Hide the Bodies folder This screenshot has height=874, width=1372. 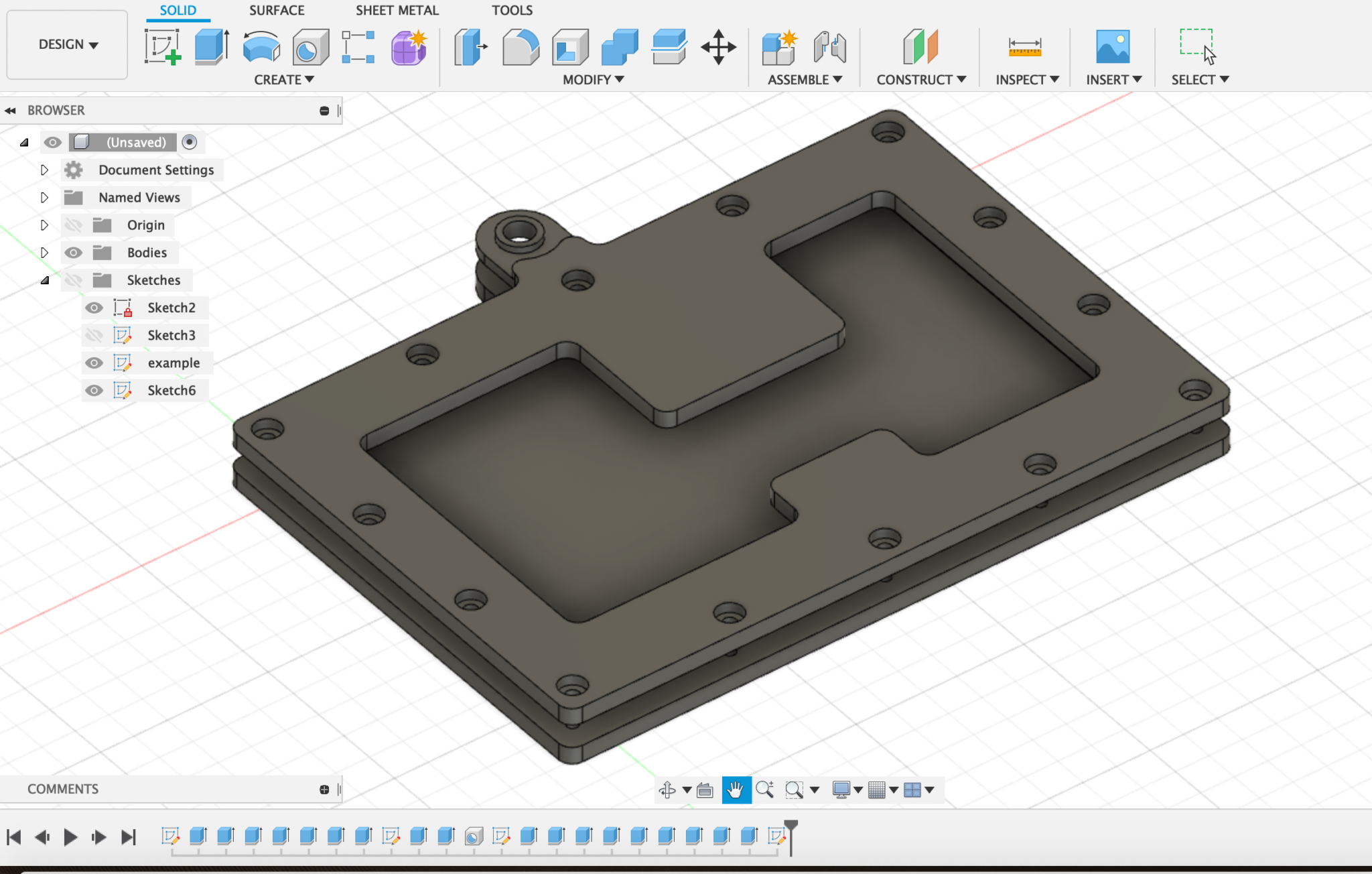(x=73, y=253)
